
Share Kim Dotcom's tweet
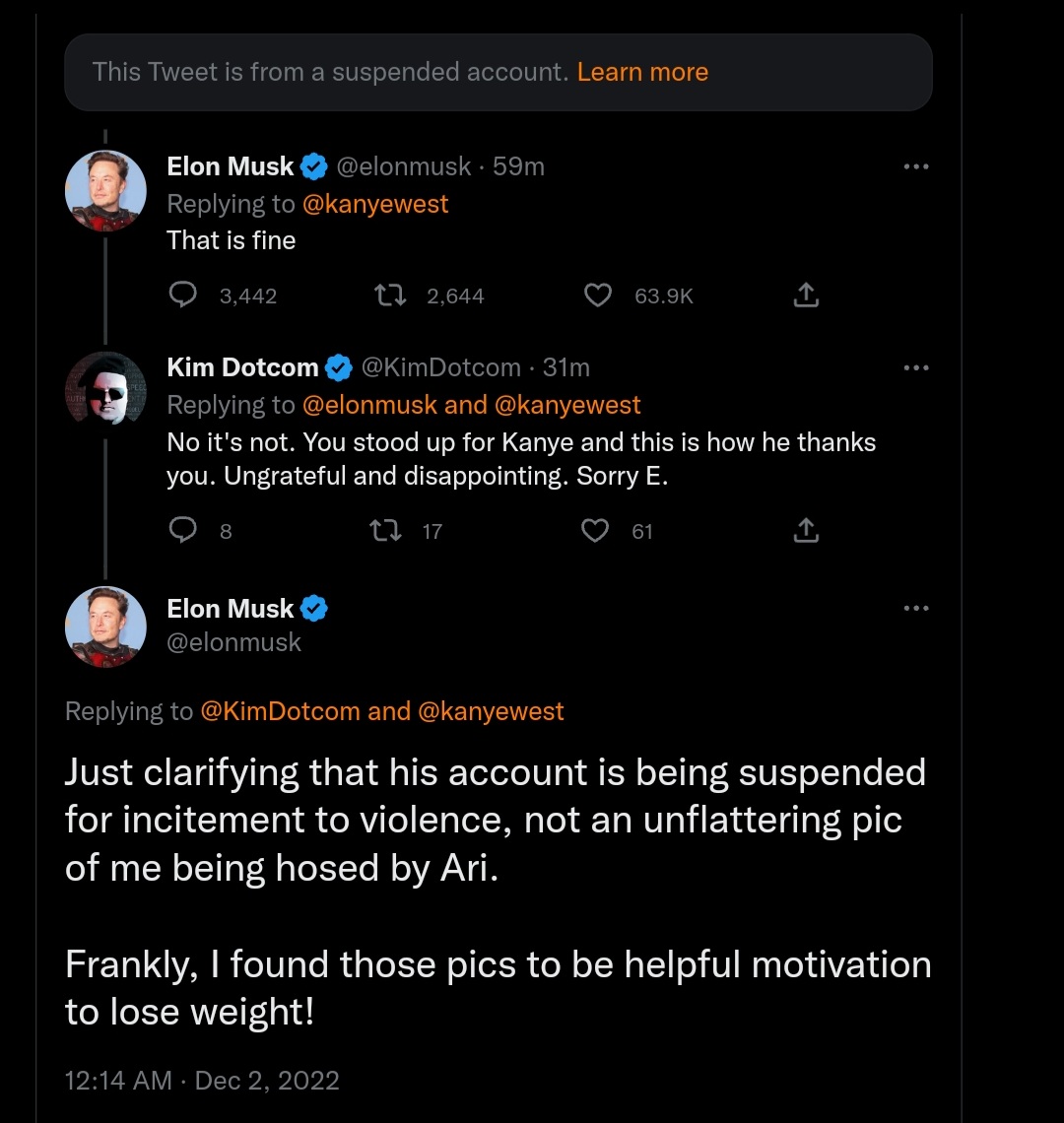[806, 530]
